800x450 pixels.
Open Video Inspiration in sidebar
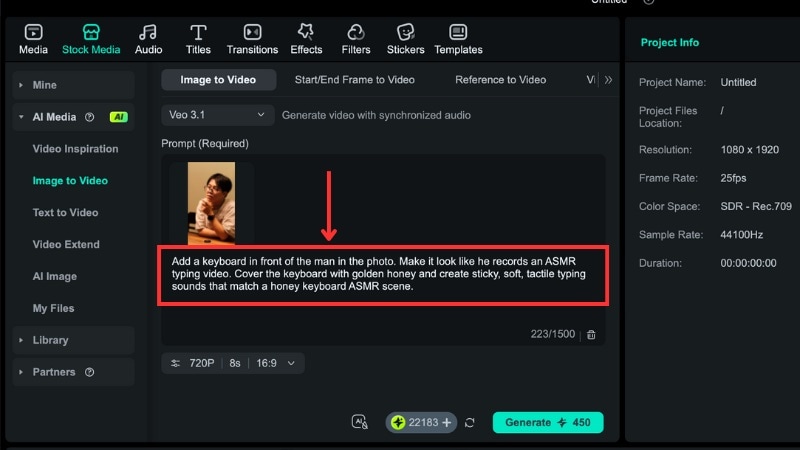(x=76, y=149)
